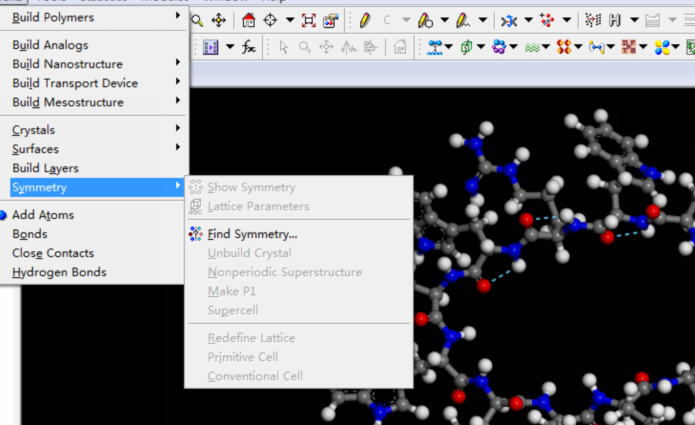Click the Fit to View icon
695x425 pixels.
click(308, 20)
